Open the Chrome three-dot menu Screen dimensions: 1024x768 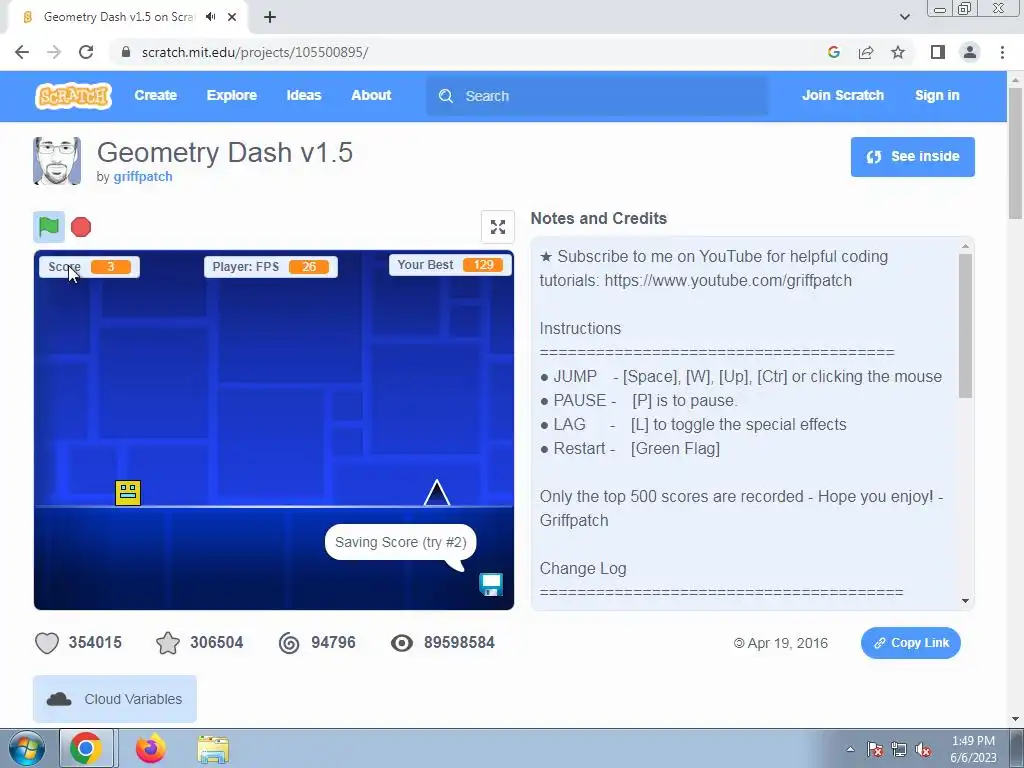(1002, 52)
